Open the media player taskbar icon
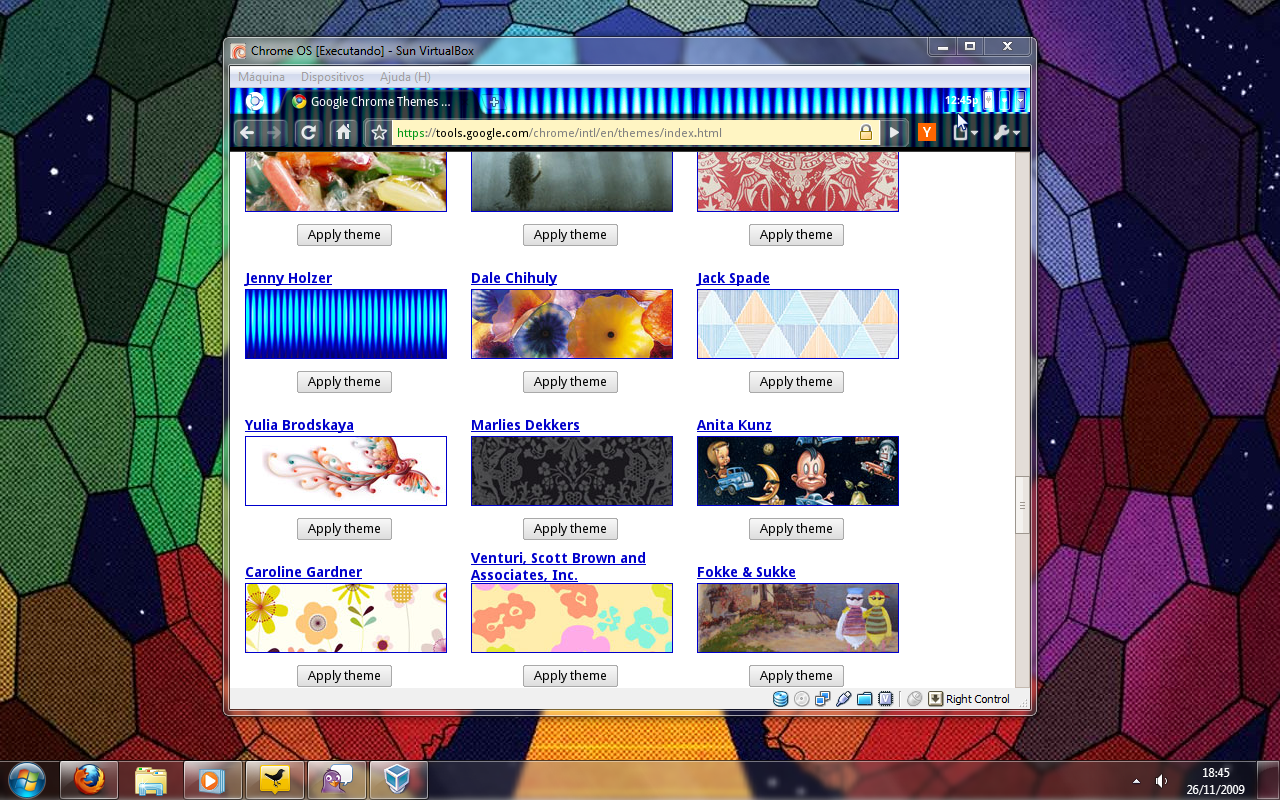The height and width of the screenshot is (800, 1280). [x=213, y=780]
